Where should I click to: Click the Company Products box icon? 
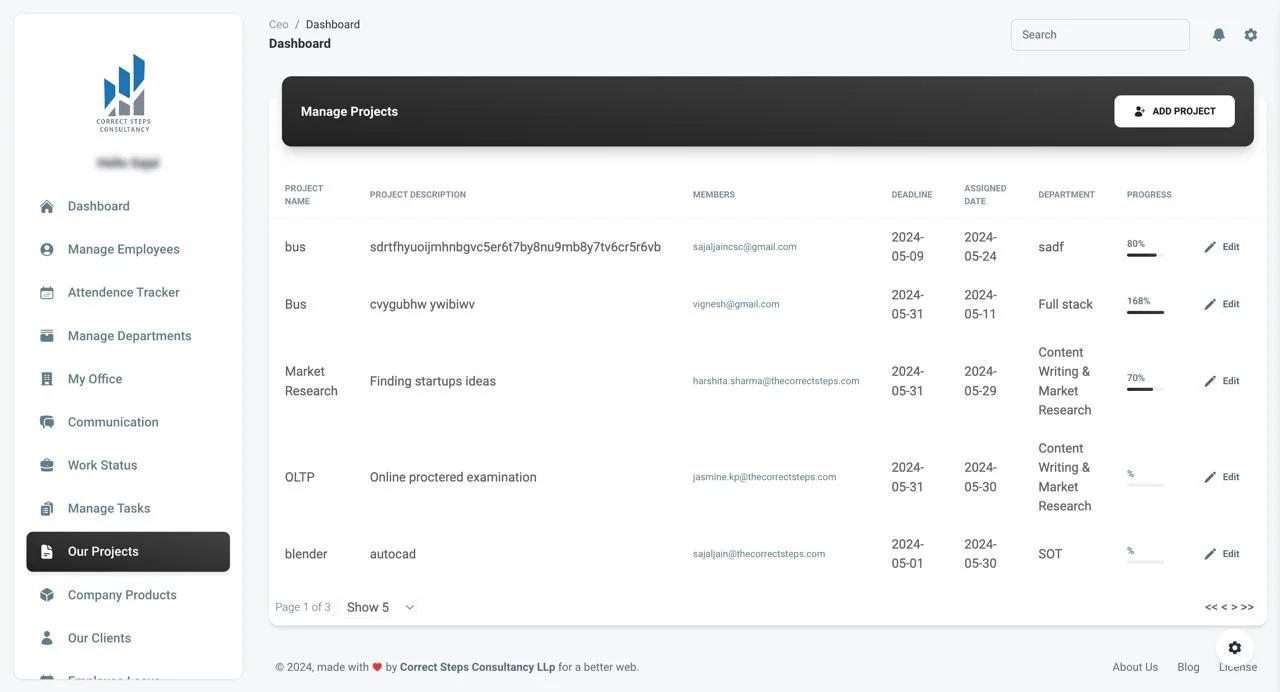point(47,595)
